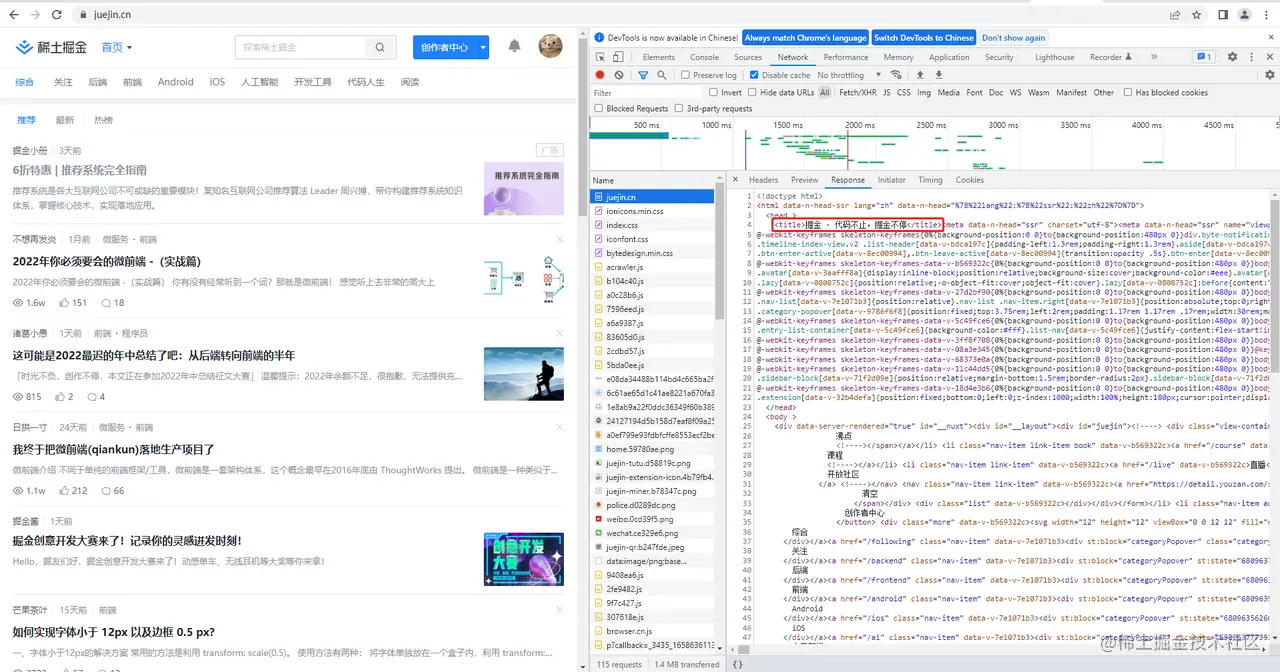This screenshot has width=1280, height=672.
Task: Click the Juejin logo
Action: 50,47
